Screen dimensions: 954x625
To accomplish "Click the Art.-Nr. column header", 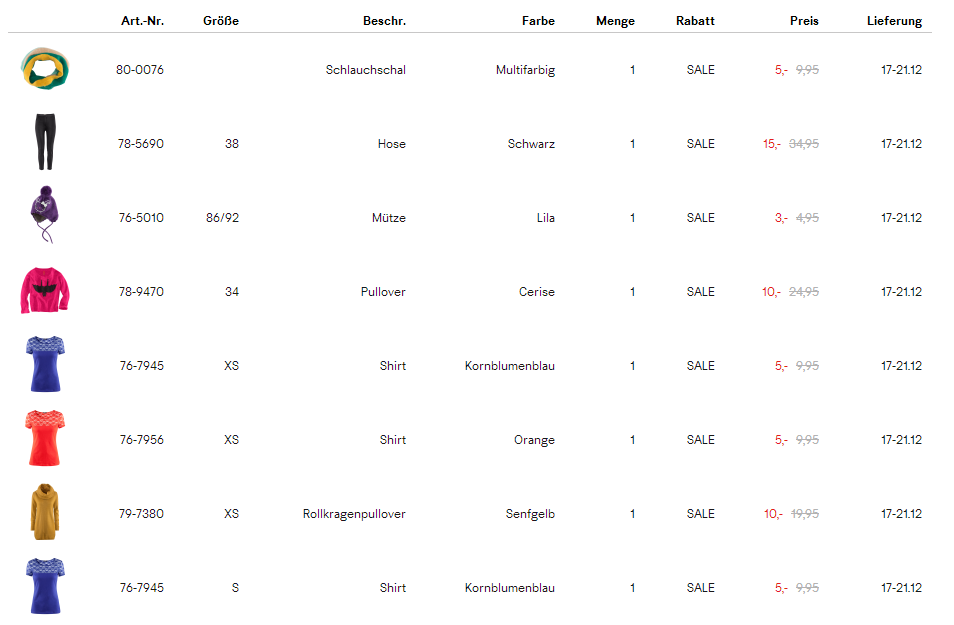I will coord(142,21).
